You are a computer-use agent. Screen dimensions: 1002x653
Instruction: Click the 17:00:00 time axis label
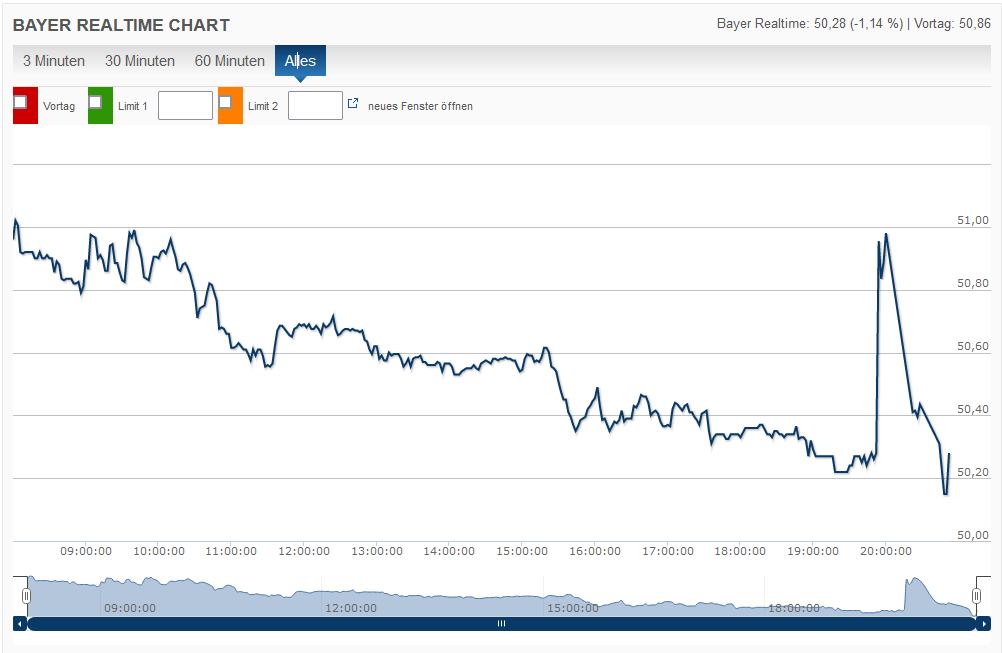(x=668, y=551)
